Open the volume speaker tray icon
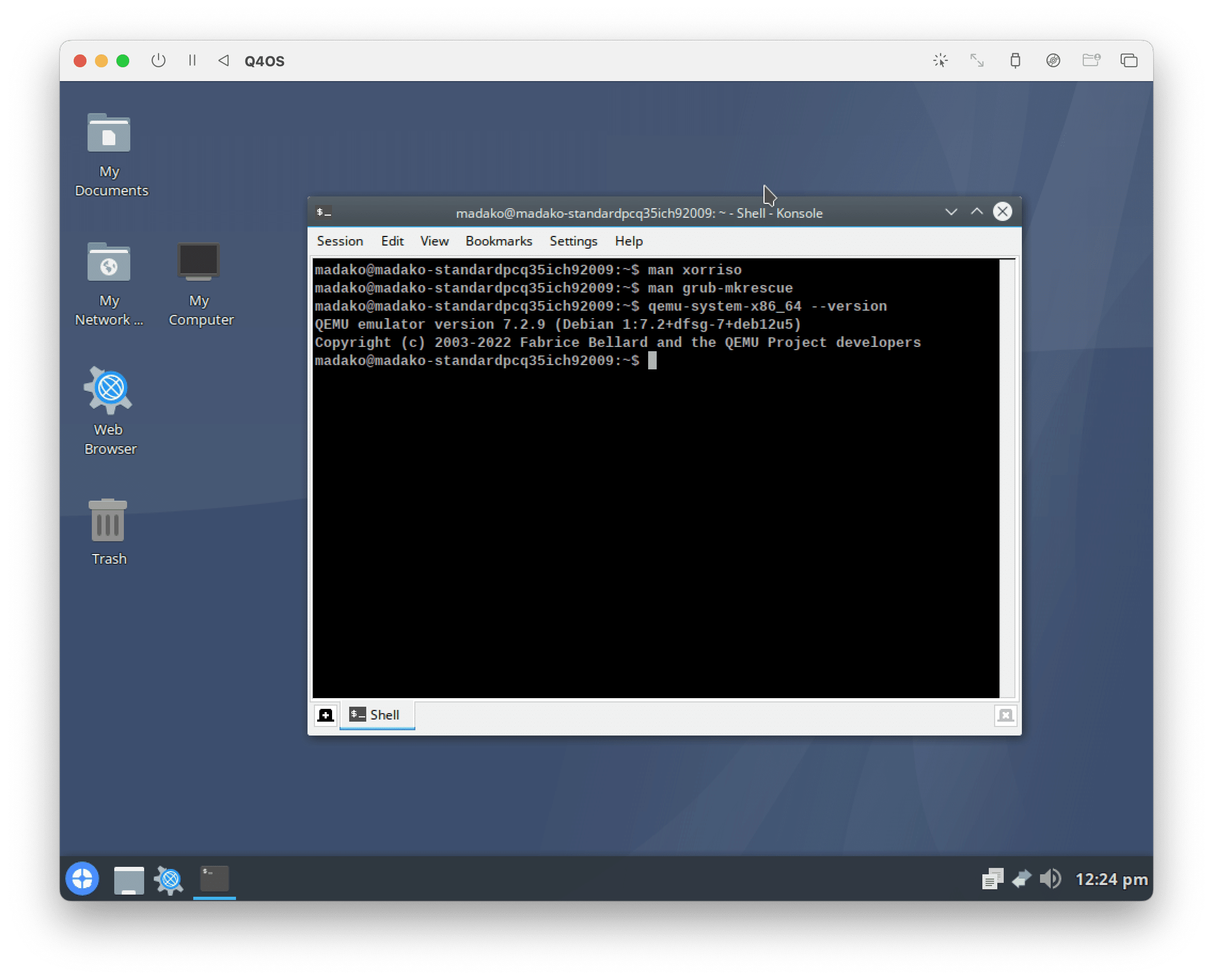Viewport: 1213px width, 980px height. [1051, 879]
